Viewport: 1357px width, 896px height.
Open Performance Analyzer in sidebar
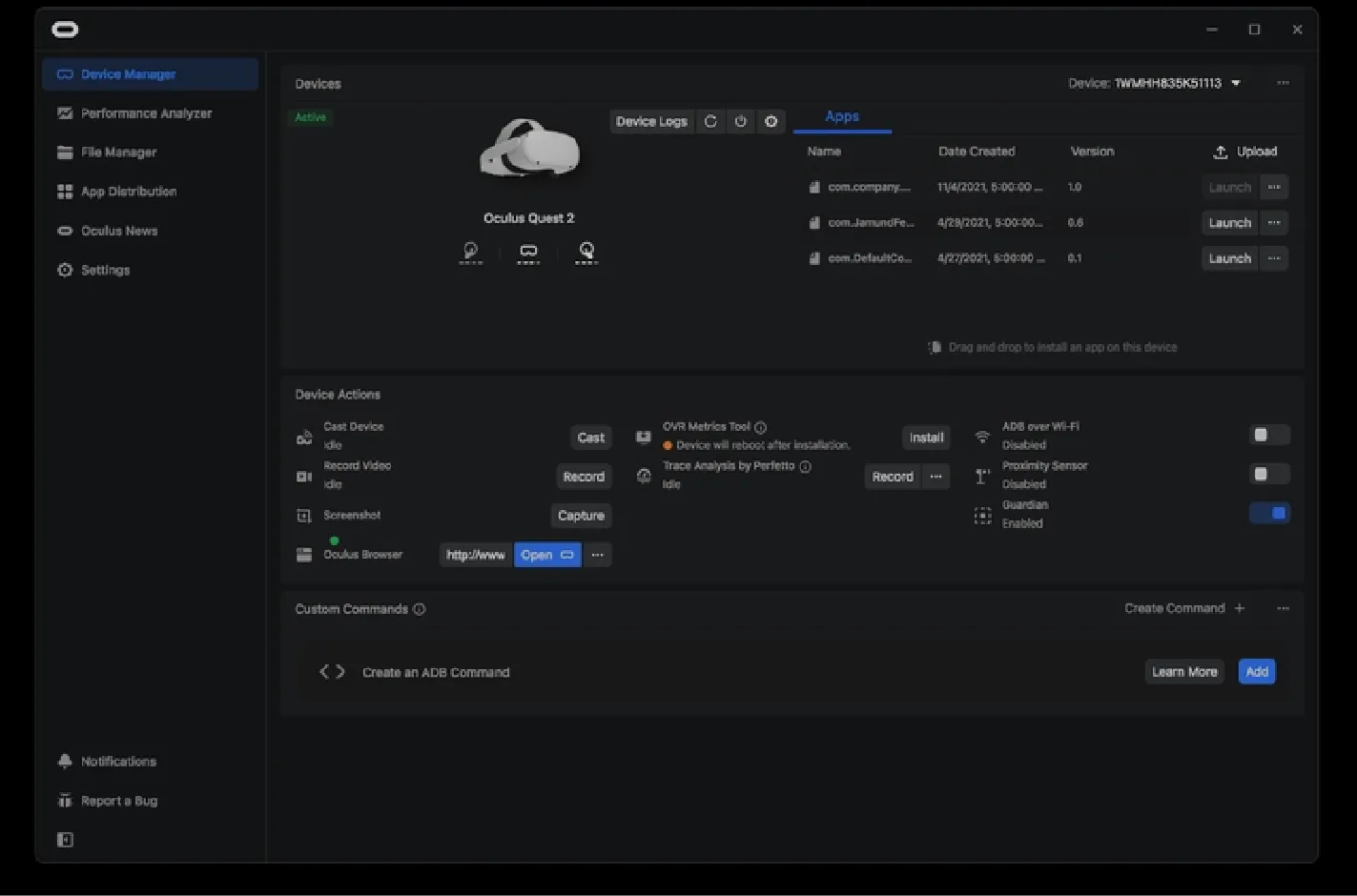click(146, 113)
